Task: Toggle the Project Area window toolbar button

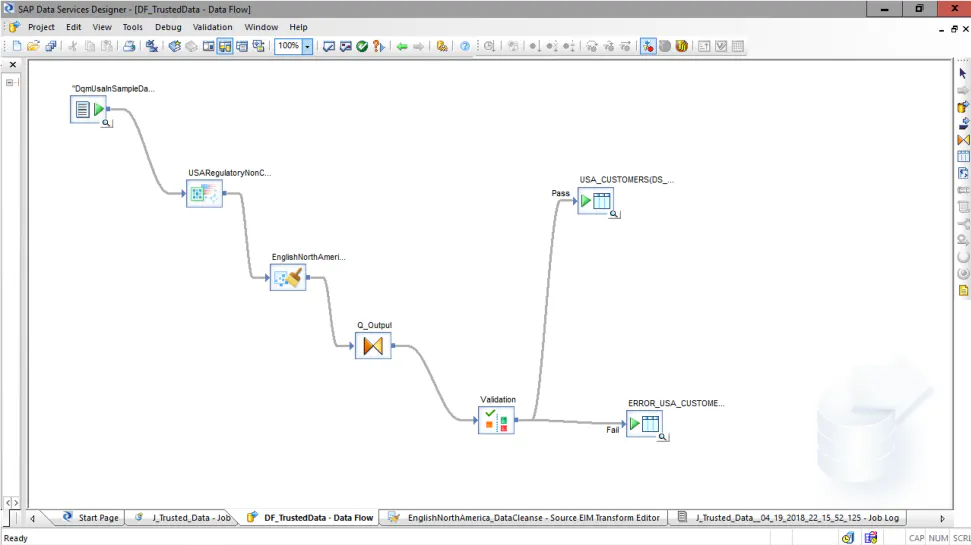Action: [x=209, y=46]
